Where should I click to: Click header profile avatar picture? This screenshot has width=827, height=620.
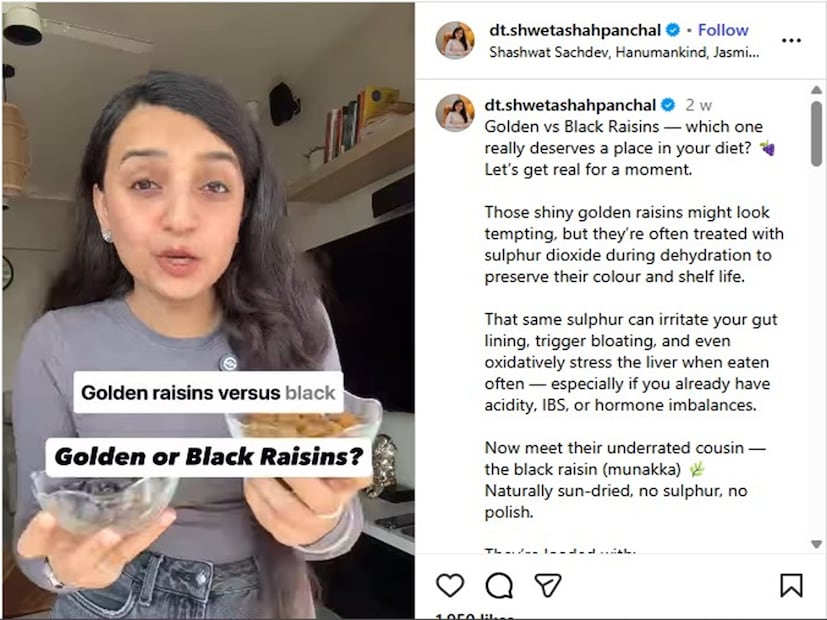tap(455, 40)
